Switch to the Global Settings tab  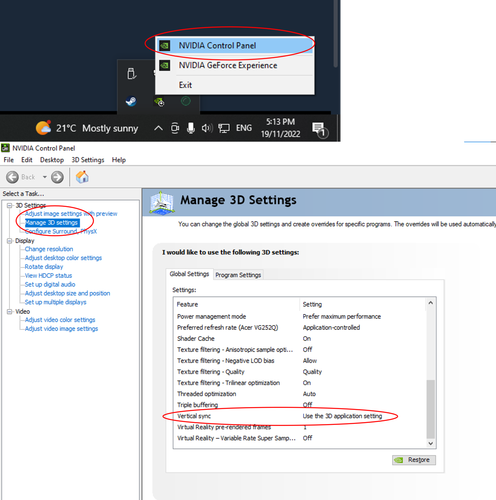(x=189, y=274)
